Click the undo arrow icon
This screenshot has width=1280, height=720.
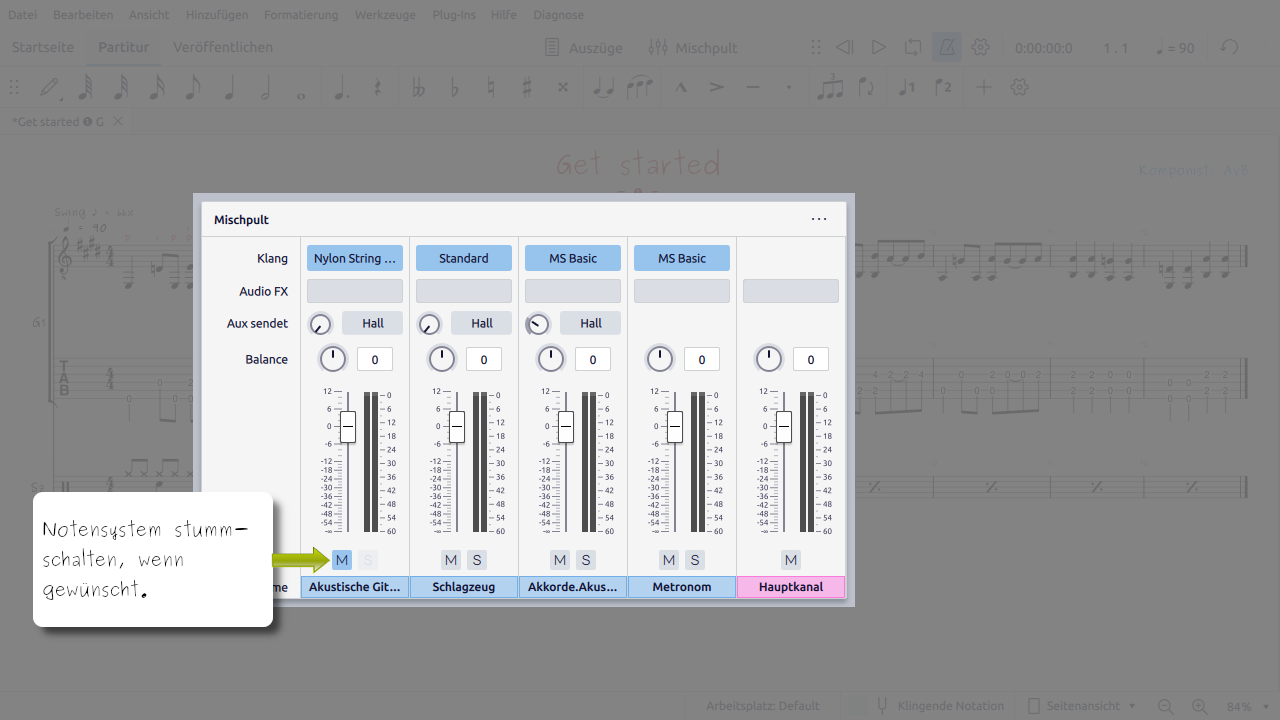1230,48
